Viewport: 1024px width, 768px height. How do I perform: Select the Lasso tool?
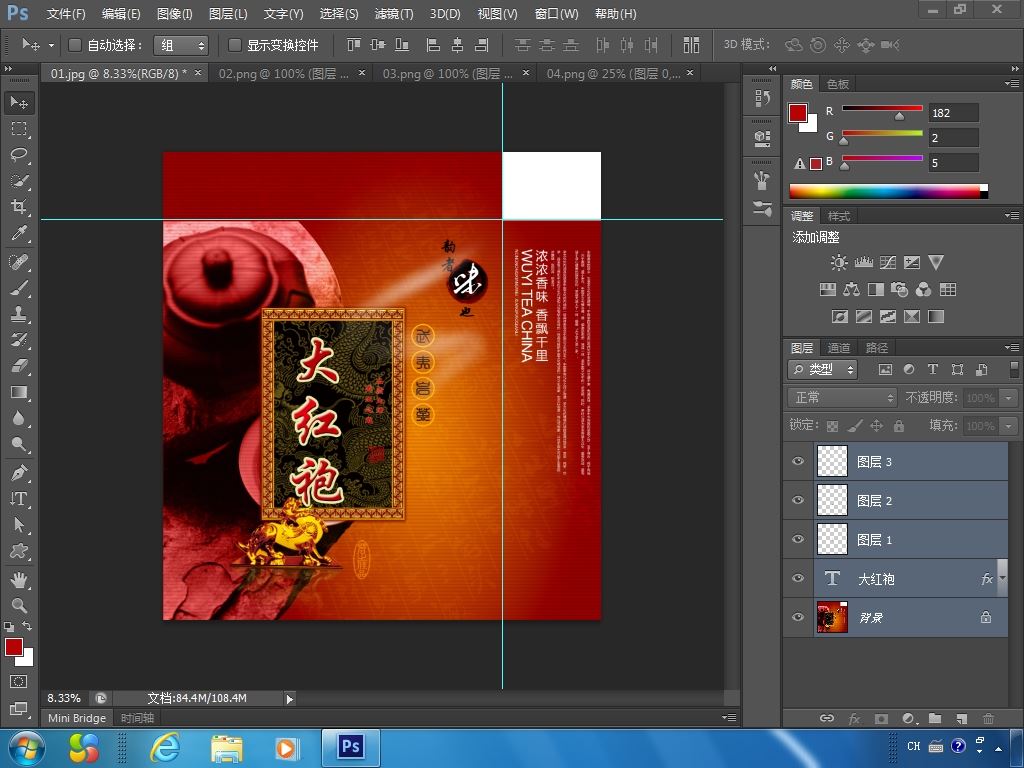pos(19,155)
